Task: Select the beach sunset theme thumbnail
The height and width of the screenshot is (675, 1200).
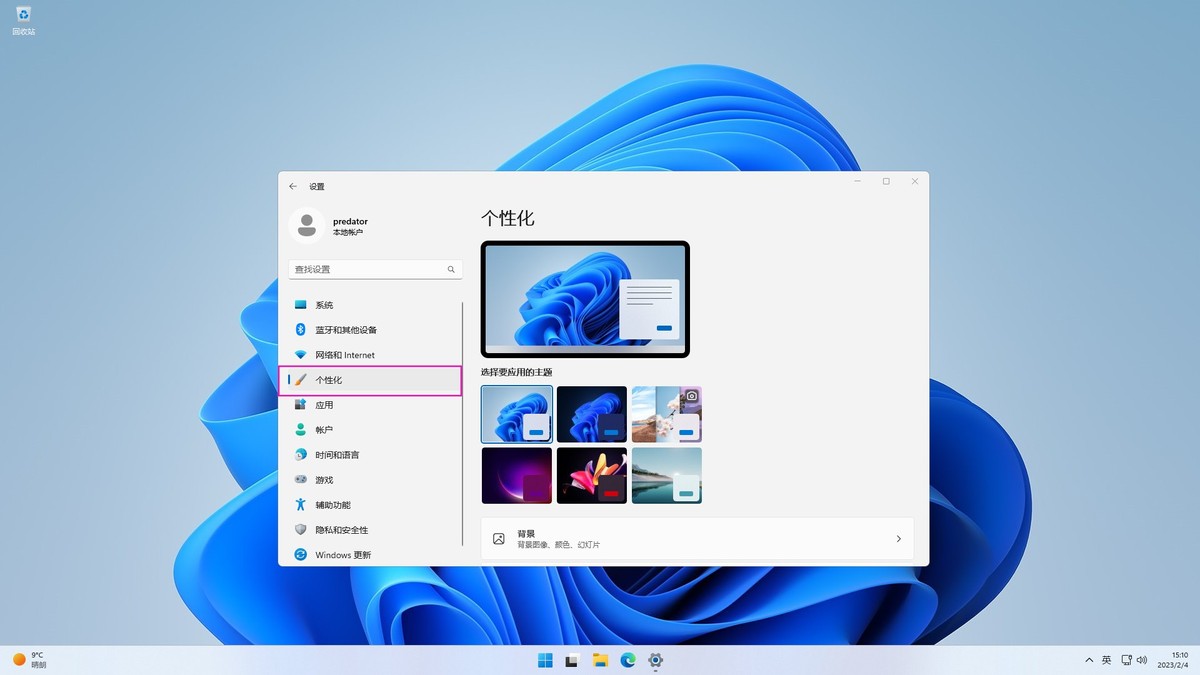Action: click(x=666, y=475)
